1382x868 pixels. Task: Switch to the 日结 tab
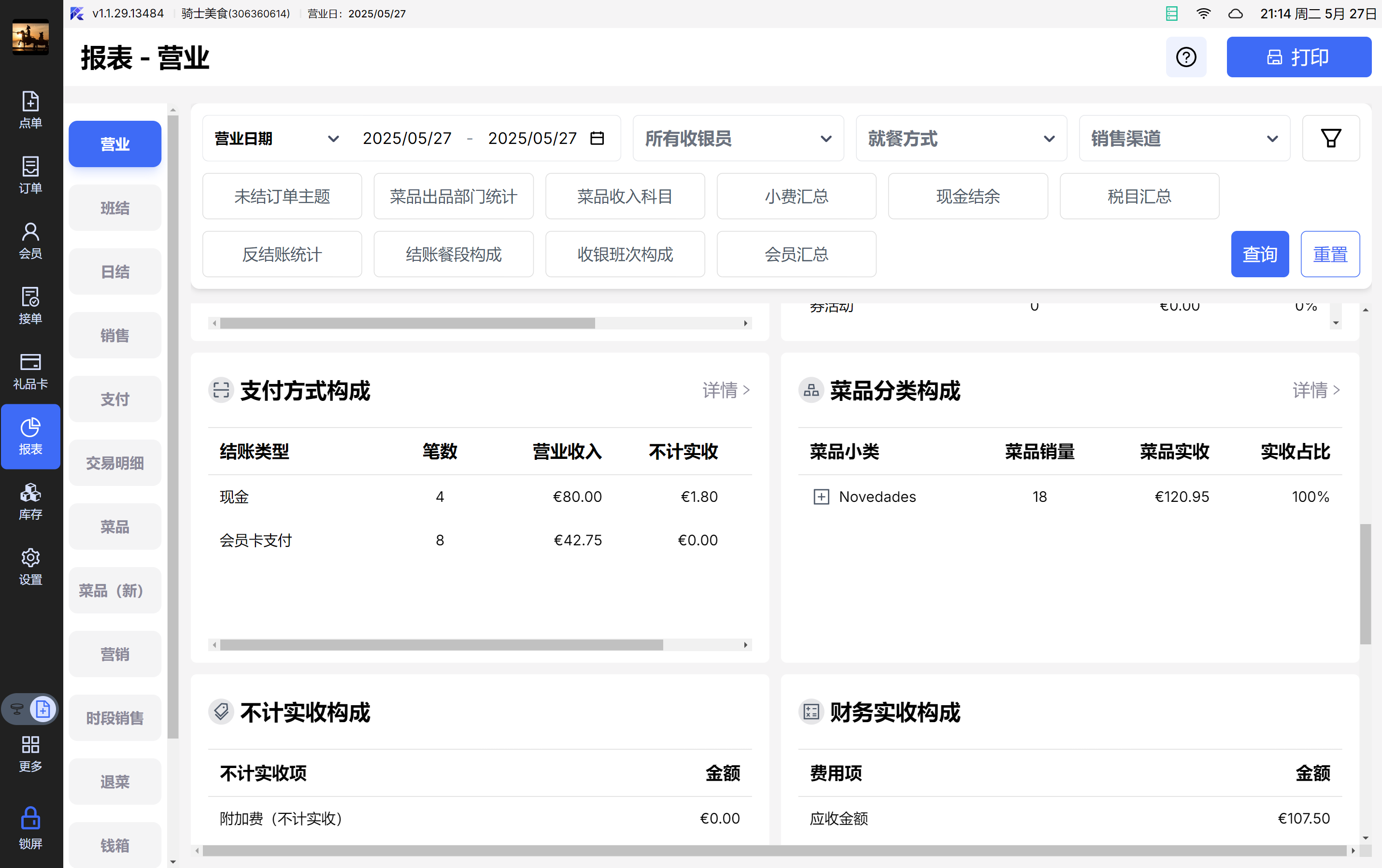tap(115, 271)
